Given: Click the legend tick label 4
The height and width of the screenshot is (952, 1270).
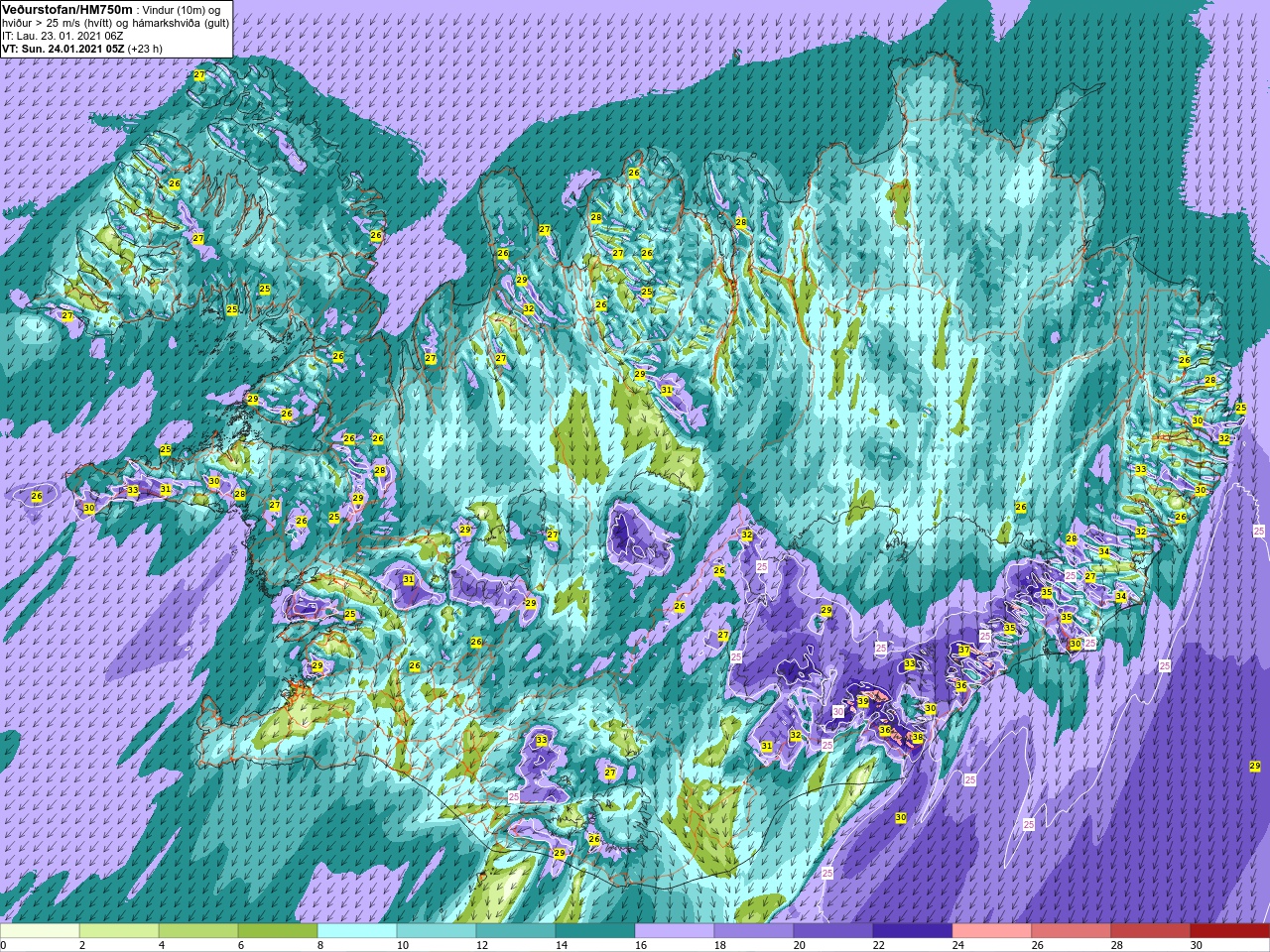Looking at the screenshot, I should click(161, 945).
